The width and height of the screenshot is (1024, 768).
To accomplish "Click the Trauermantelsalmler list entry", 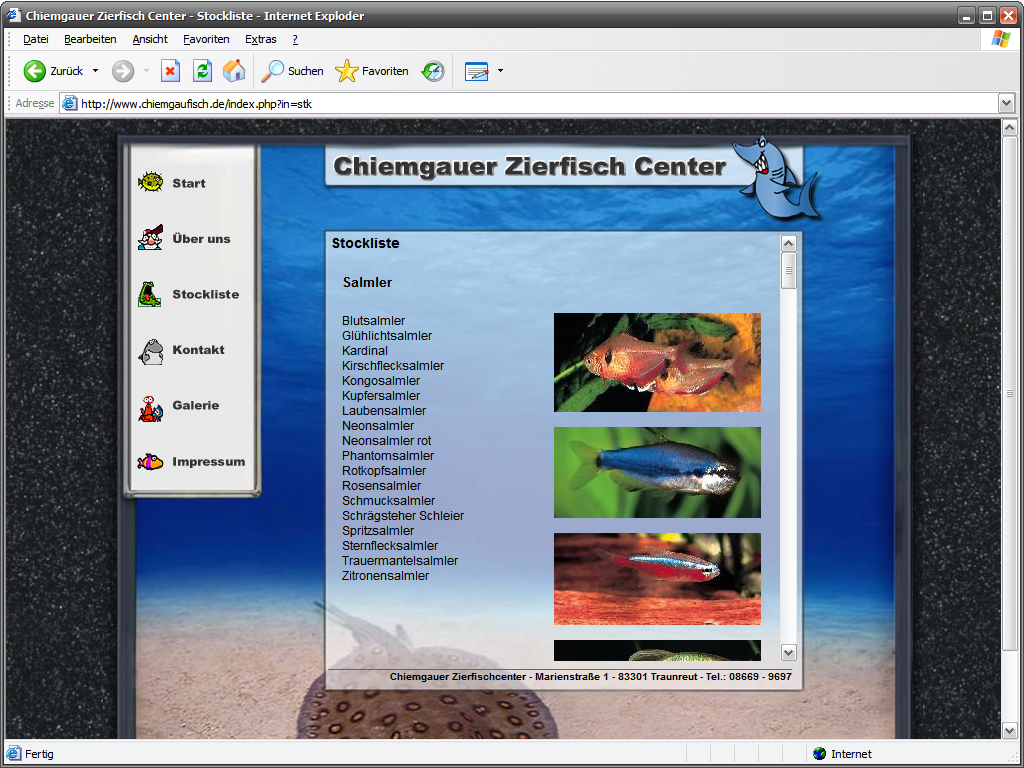I will pyautogui.click(x=400, y=561).
